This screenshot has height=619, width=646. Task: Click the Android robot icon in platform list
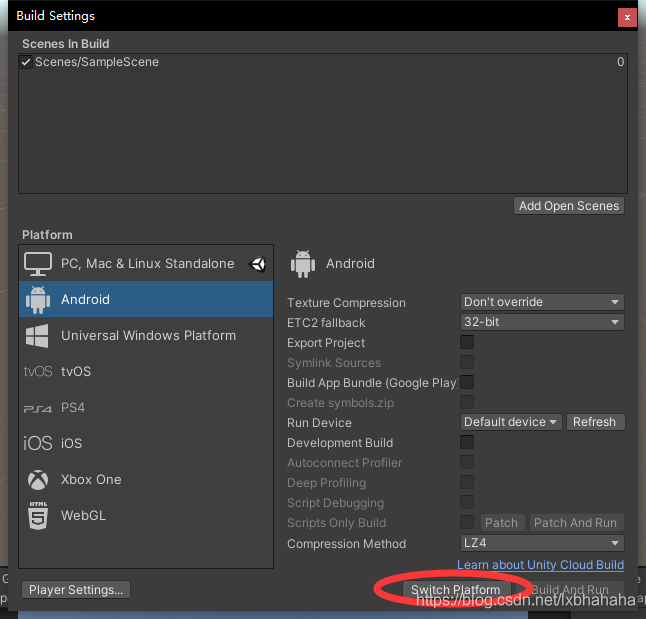[38, 300]
